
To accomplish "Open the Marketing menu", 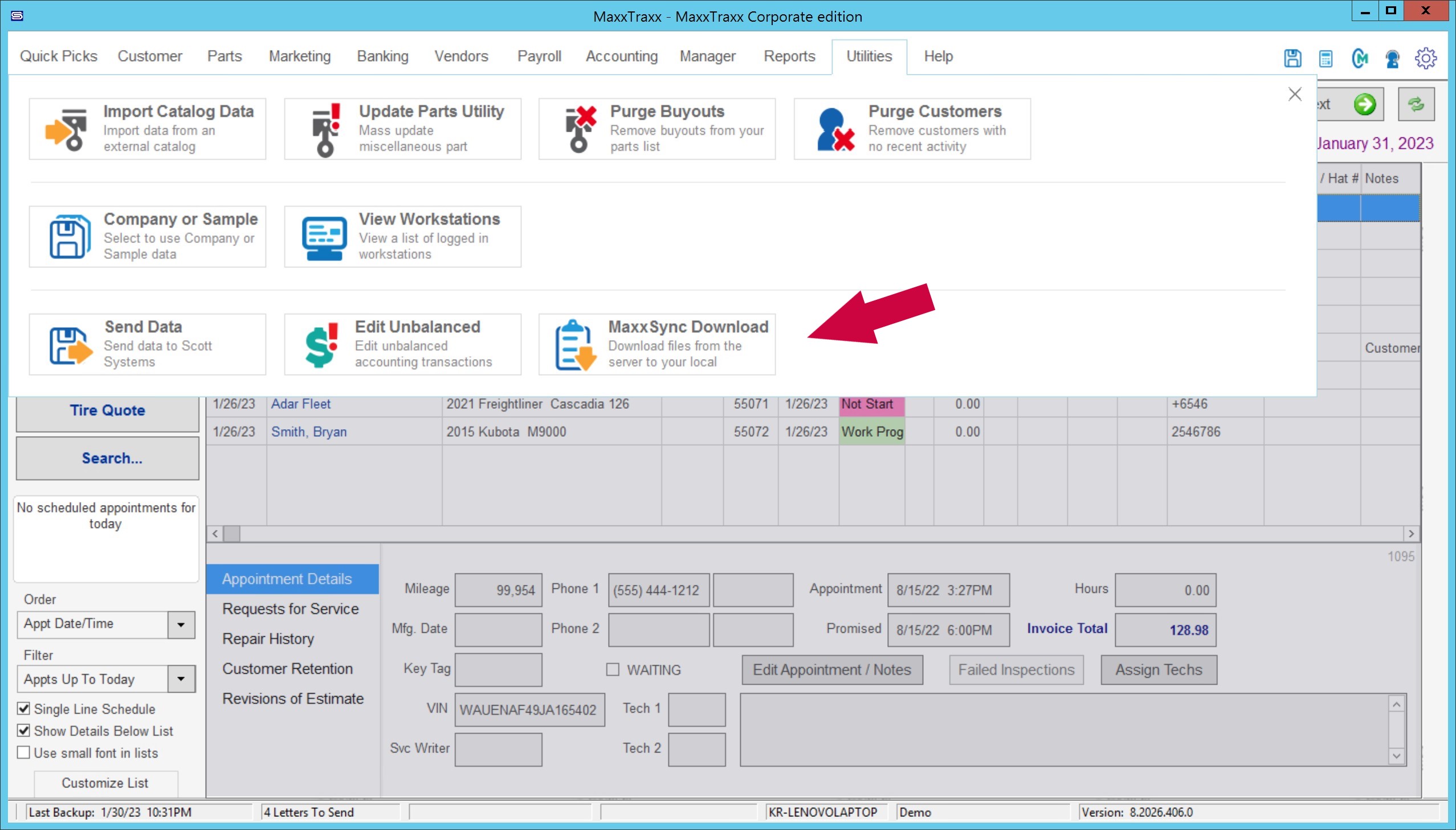I will [300, 56].
